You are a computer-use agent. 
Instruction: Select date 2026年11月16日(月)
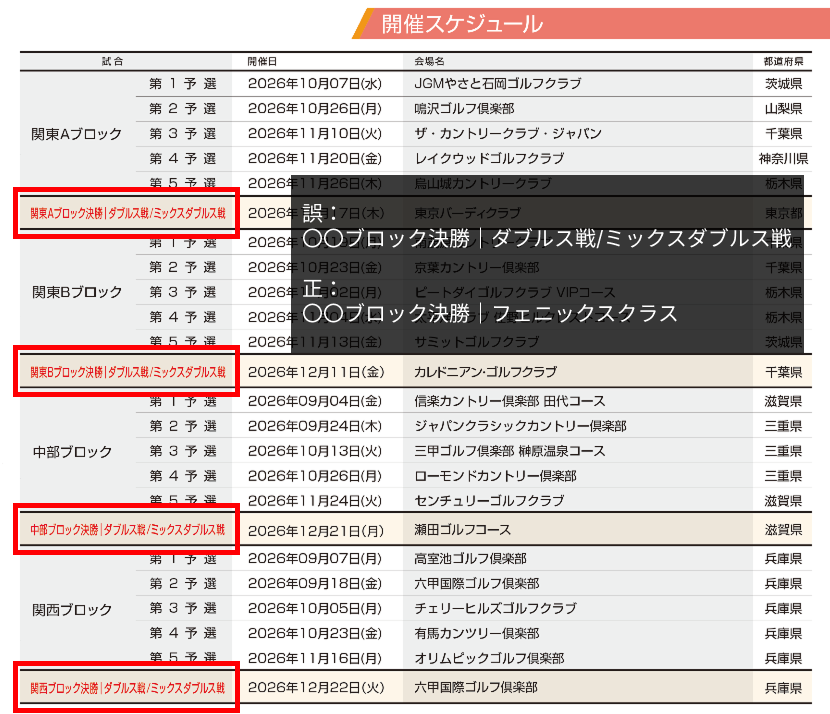[x=315, y=658]
